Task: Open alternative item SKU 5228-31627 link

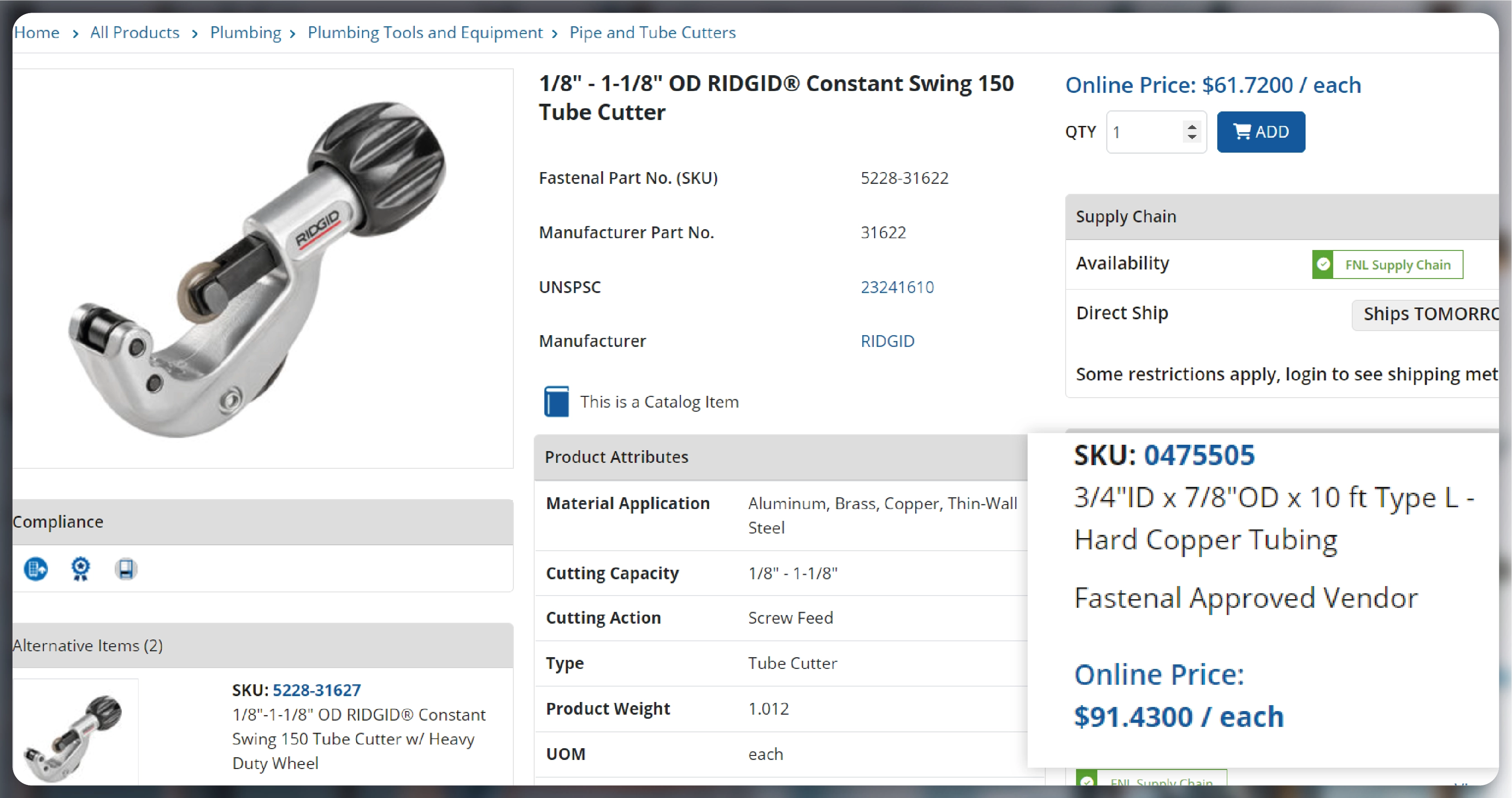Action: tap(316, 690)
